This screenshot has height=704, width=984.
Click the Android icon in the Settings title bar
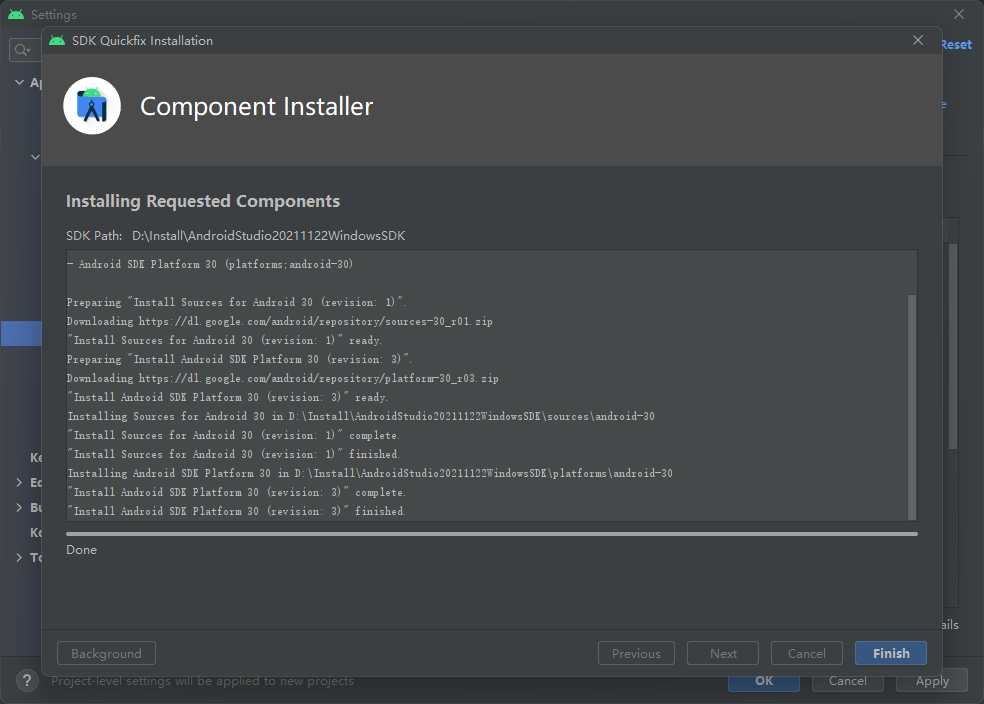[16, 14]
